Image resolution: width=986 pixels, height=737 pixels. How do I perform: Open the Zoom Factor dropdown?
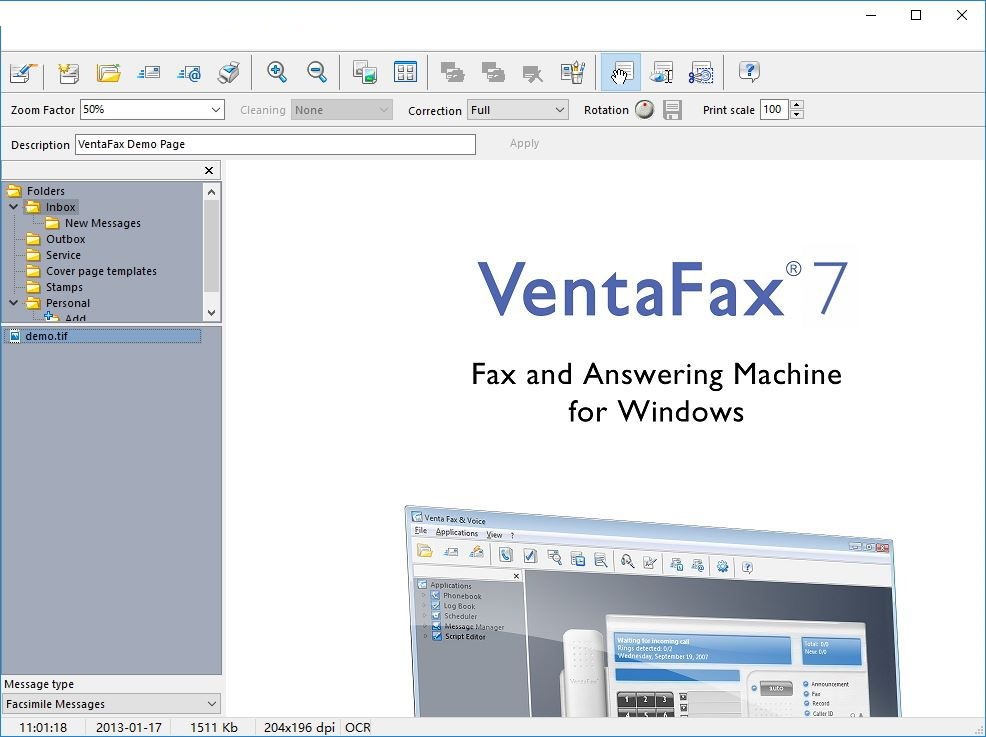216,110
